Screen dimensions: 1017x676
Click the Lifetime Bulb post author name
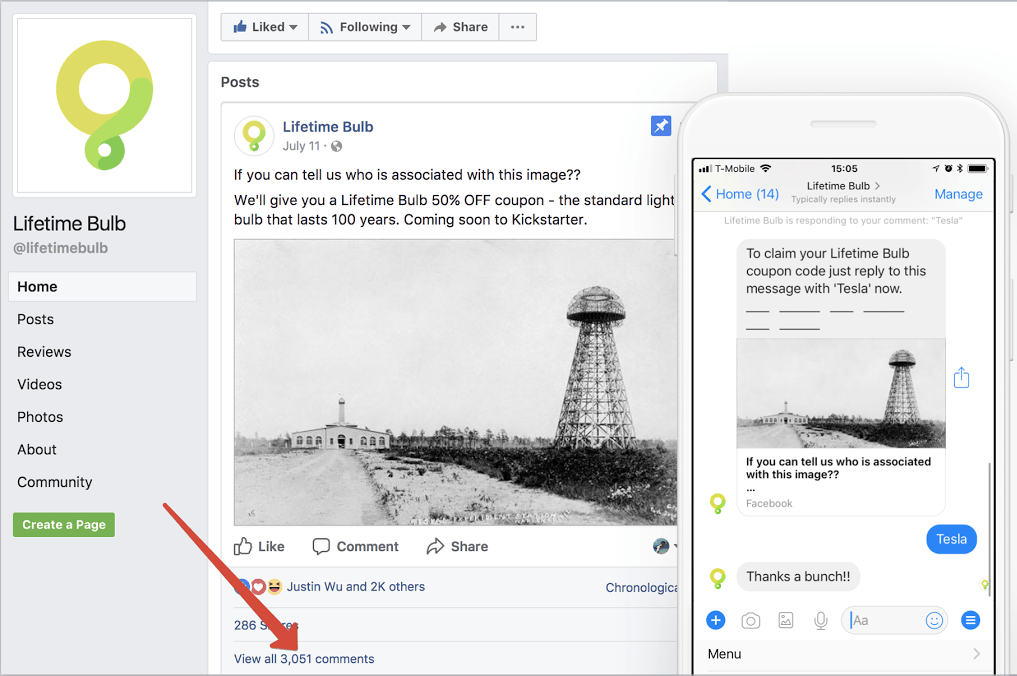tap(328, 127)
